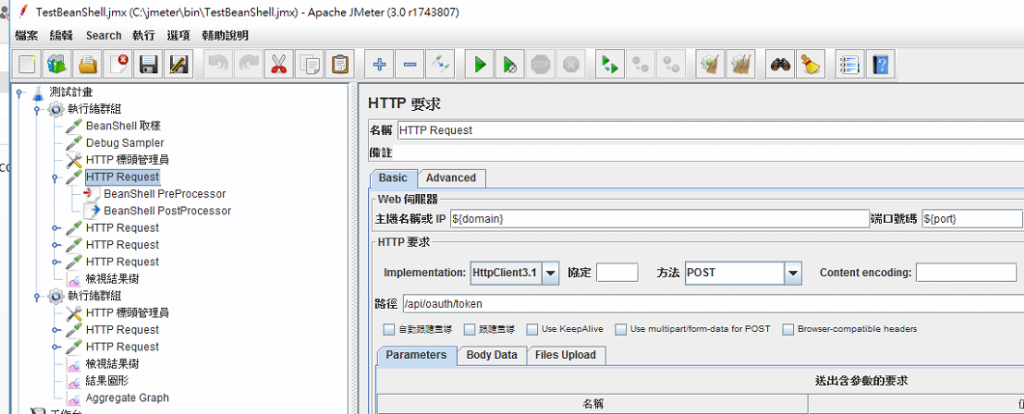
Task: Switch to the Advanced tab
Action: pyautogui.click(x=451, y=178)
